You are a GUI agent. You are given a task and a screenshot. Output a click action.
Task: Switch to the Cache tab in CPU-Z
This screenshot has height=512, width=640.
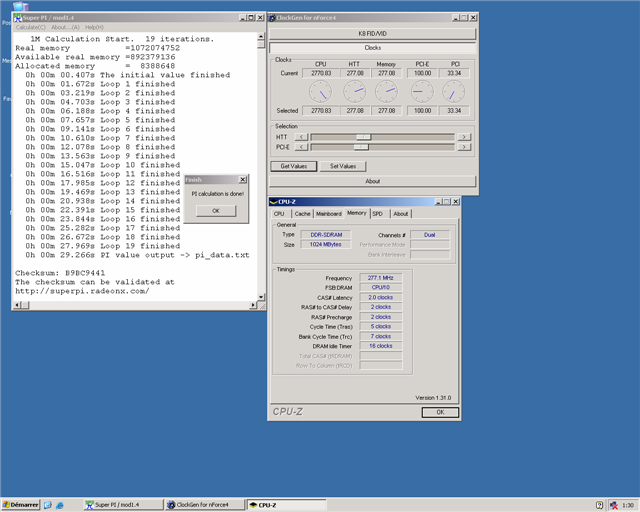tap(302, 213)
